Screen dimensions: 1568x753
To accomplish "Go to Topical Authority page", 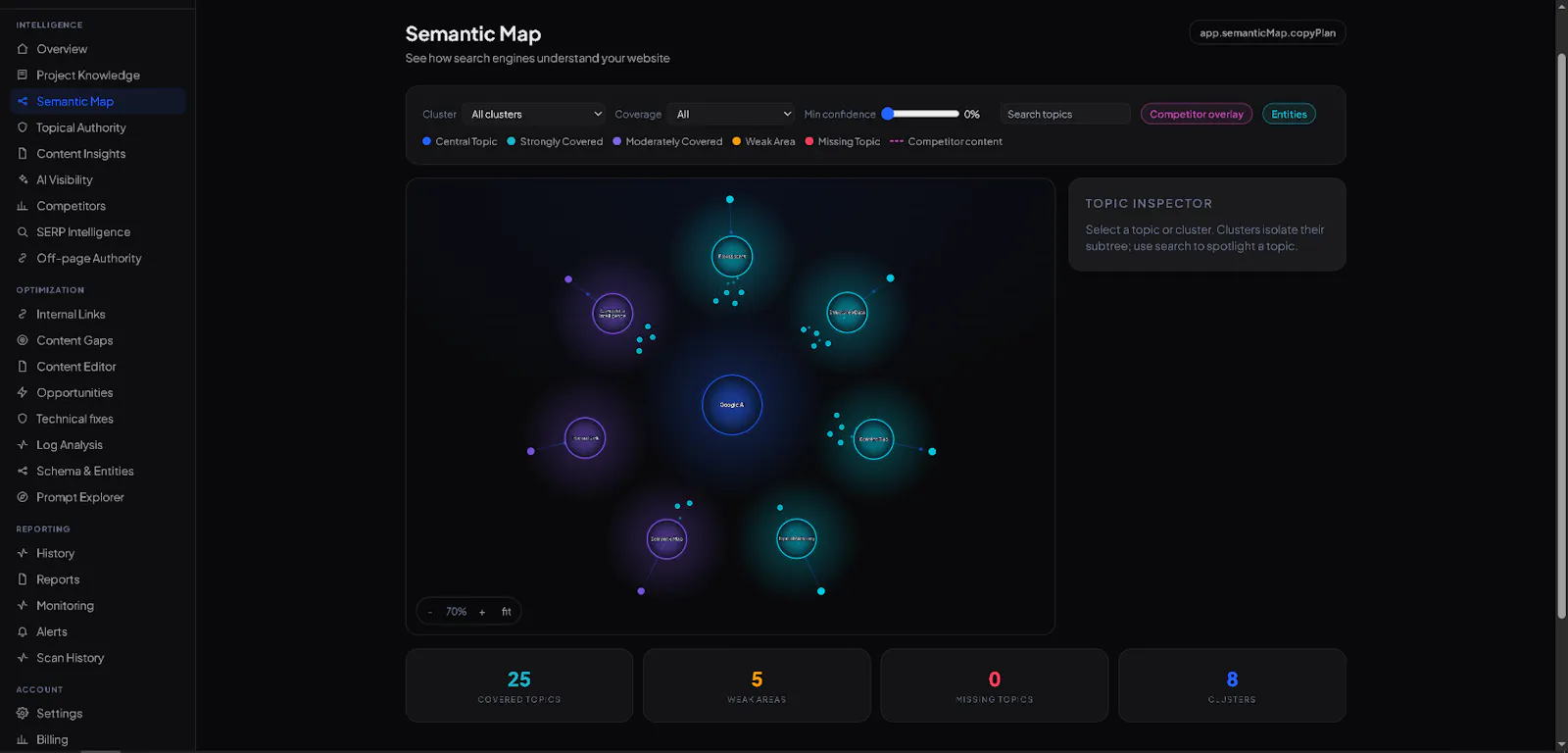I will pos(81,127).
